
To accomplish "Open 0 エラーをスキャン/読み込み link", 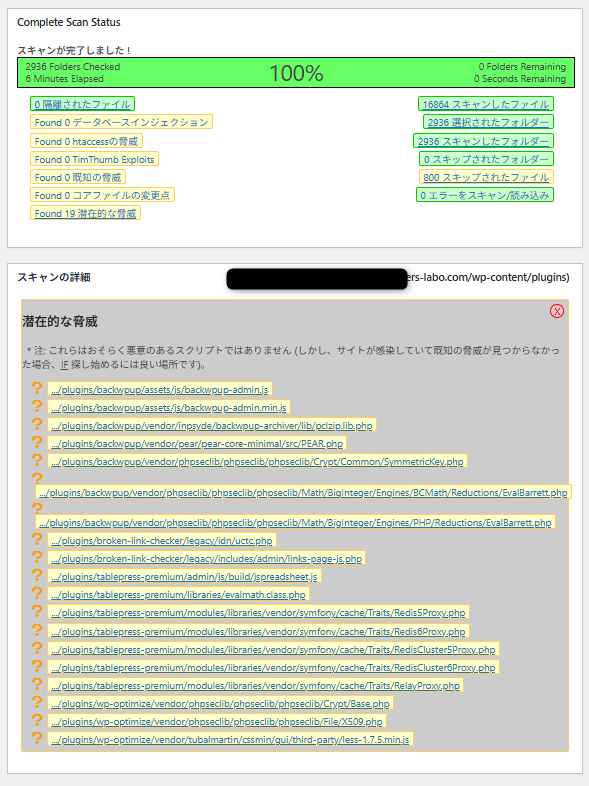I will [x=485, y=195].
